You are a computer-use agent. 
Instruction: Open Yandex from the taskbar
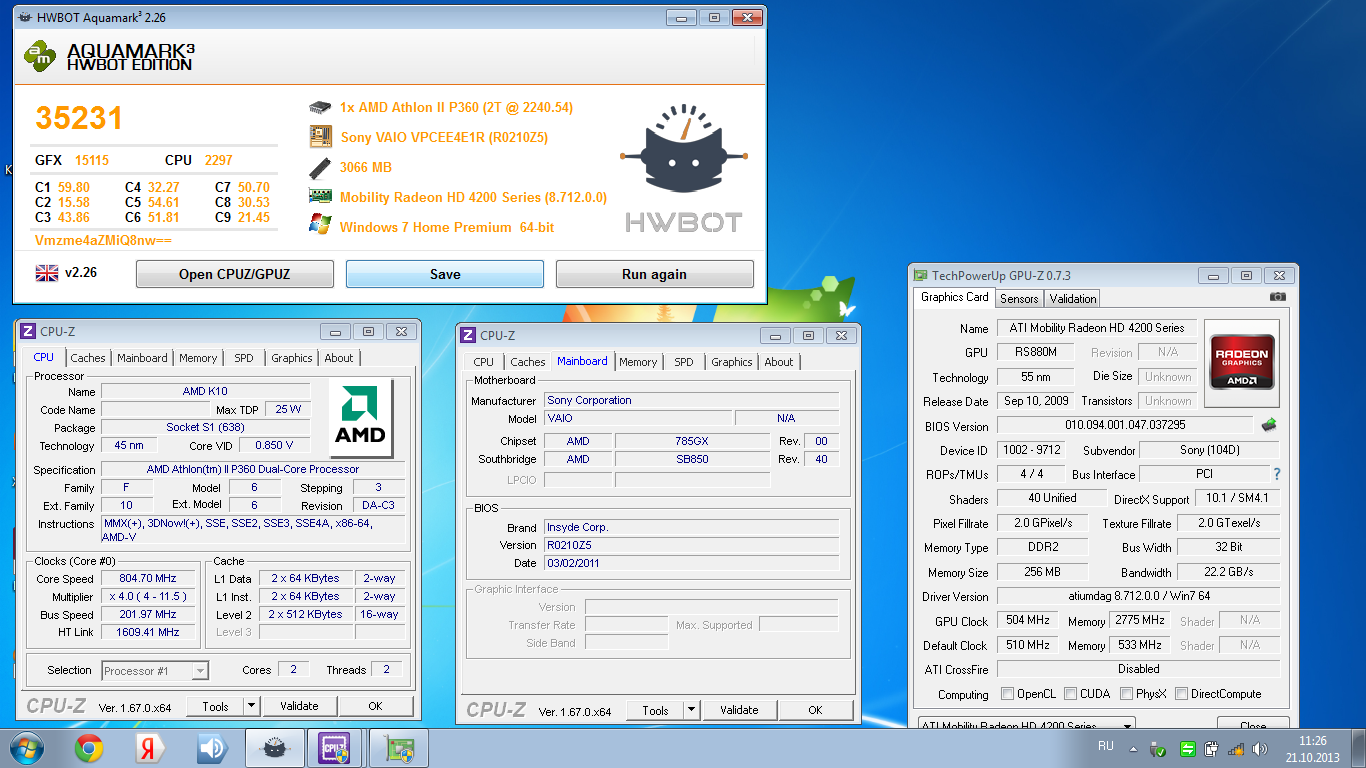(x=150, y=748)
